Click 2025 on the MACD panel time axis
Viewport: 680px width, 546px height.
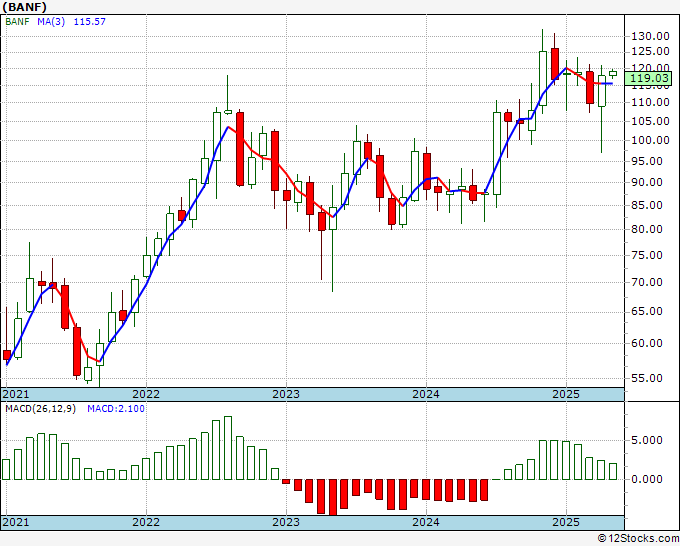(566, 522)
